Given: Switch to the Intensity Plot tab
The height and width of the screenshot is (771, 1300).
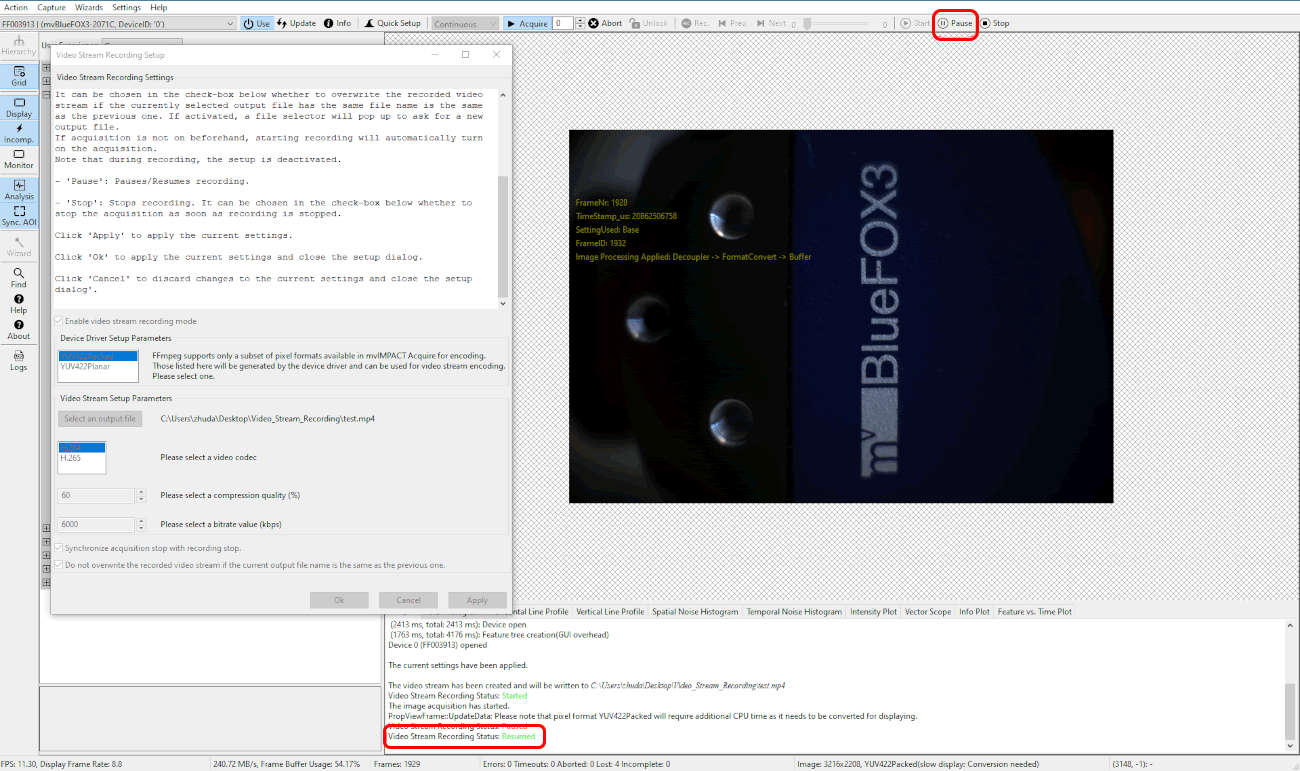Looking at the screenshot, I should tap(873, 612).
